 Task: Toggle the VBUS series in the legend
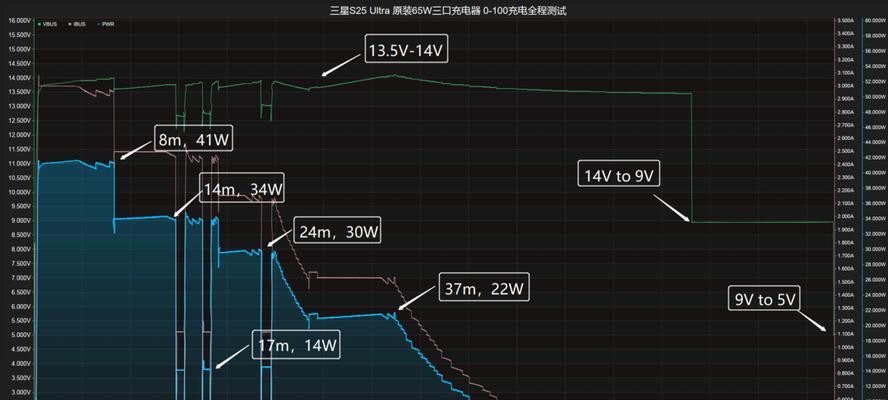click(x=48, y=24)
